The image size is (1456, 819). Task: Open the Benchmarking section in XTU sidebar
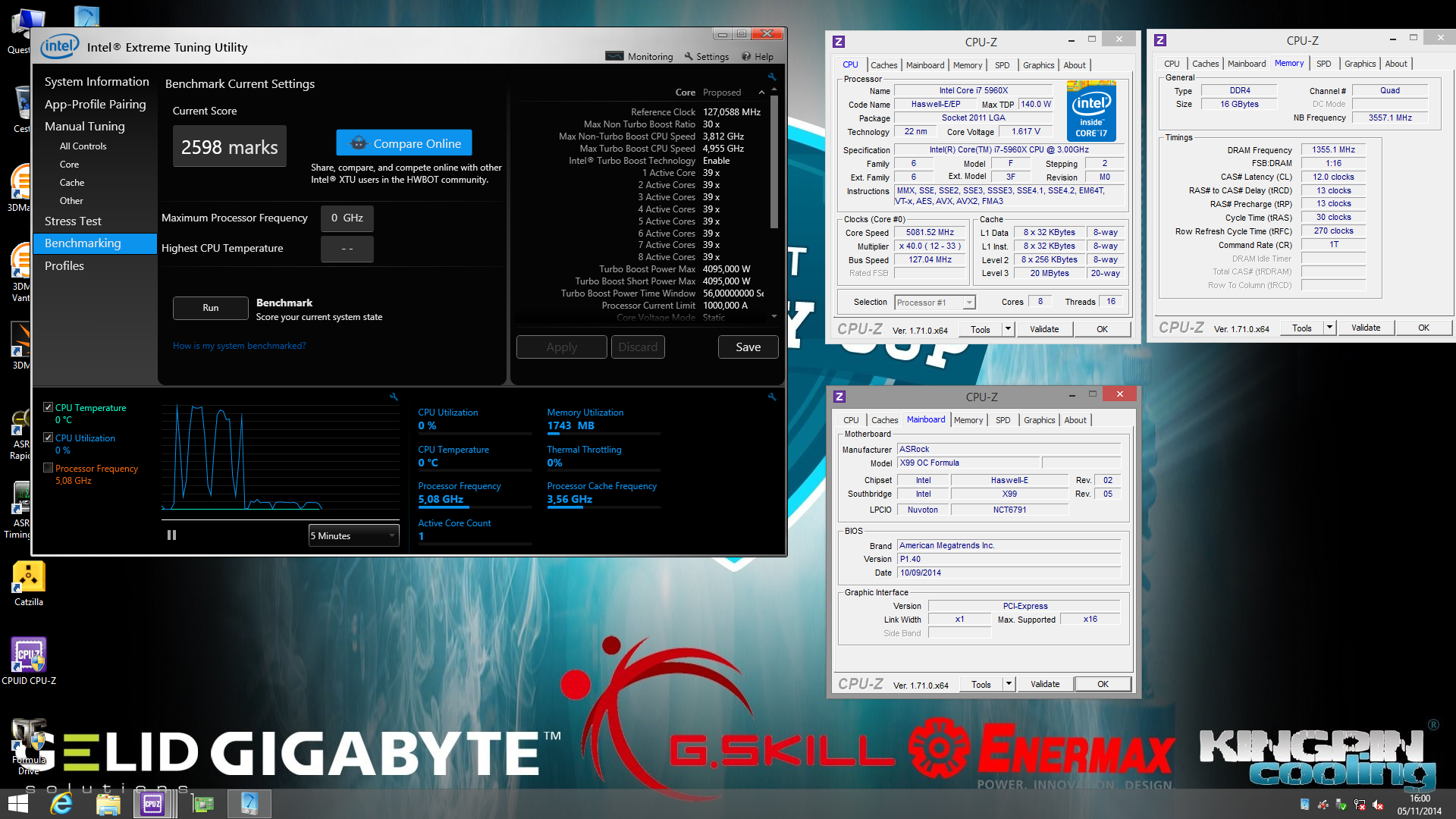pyautogui.click(x=95, y=243)
